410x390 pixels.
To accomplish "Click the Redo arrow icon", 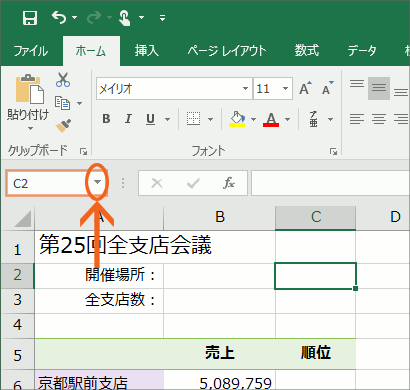I will [x=94, y=17].
